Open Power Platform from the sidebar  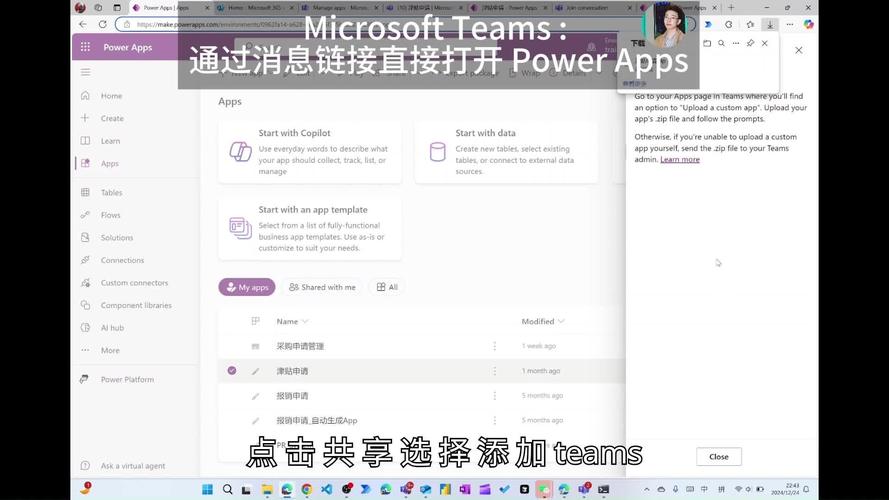(127, 379)
